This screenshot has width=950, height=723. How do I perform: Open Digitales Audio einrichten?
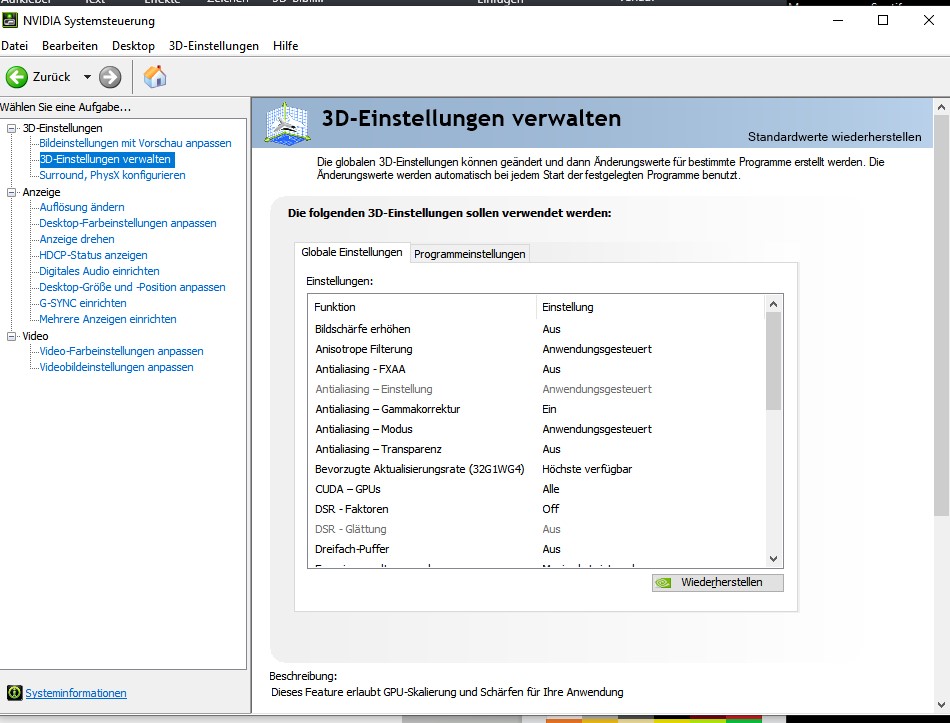pyautogui.click(x=99, y=271)
